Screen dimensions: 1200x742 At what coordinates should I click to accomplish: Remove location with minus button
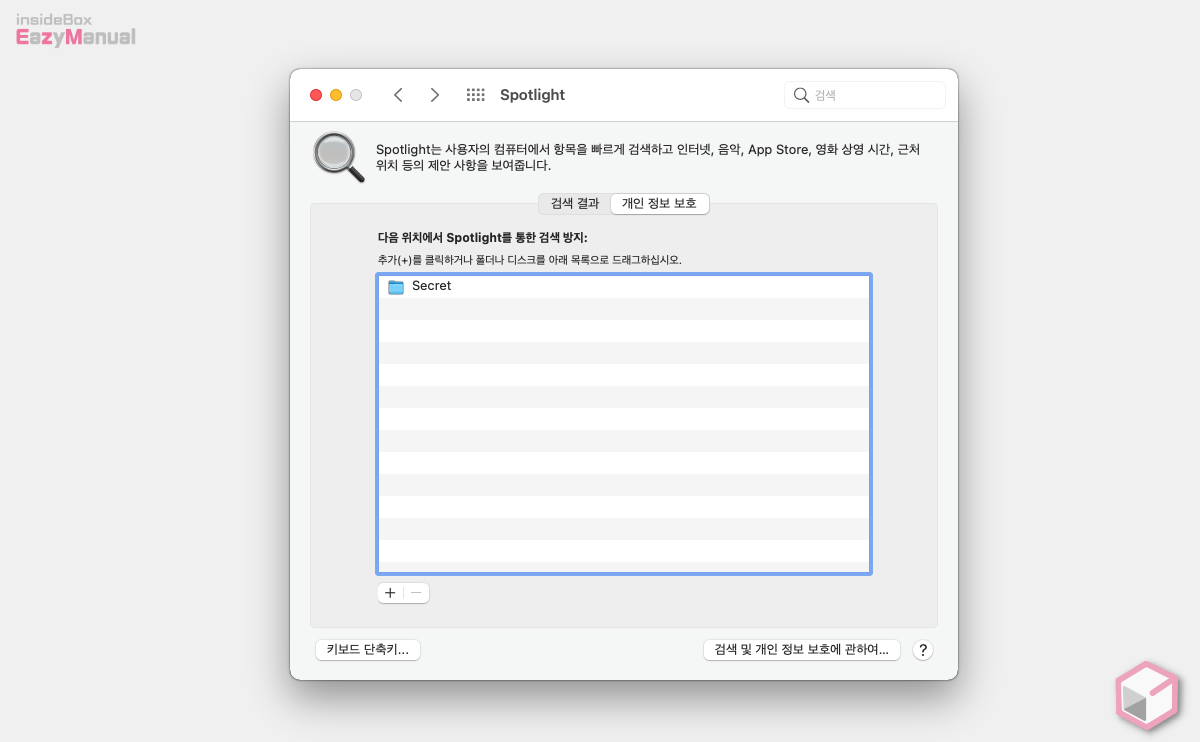click(x=416, y=593)
